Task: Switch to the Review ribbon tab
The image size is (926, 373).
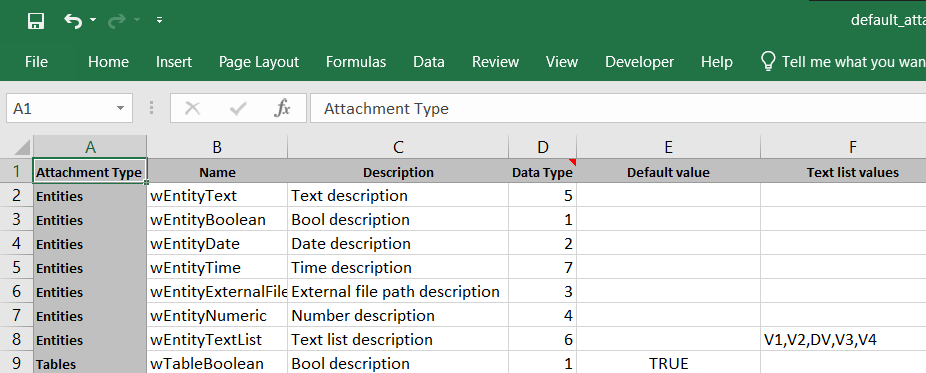Action: tap(495, 62)
